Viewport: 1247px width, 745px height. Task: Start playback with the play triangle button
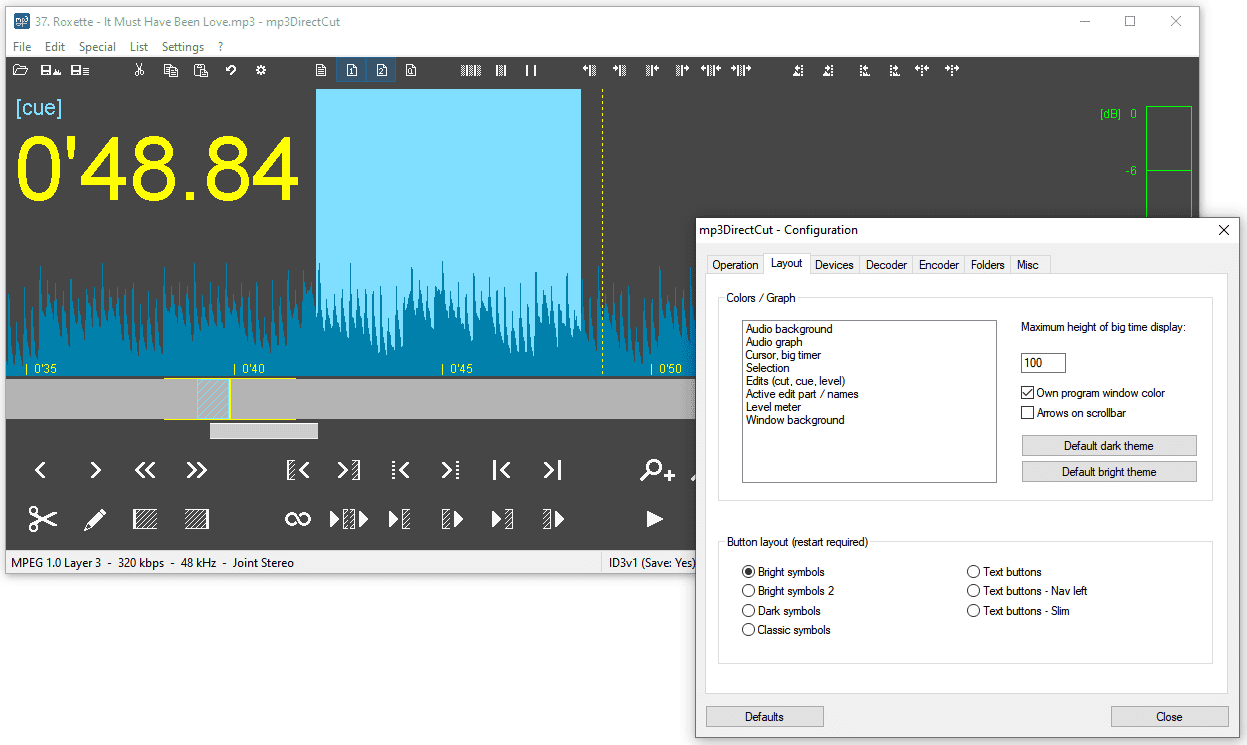point(654,519)
